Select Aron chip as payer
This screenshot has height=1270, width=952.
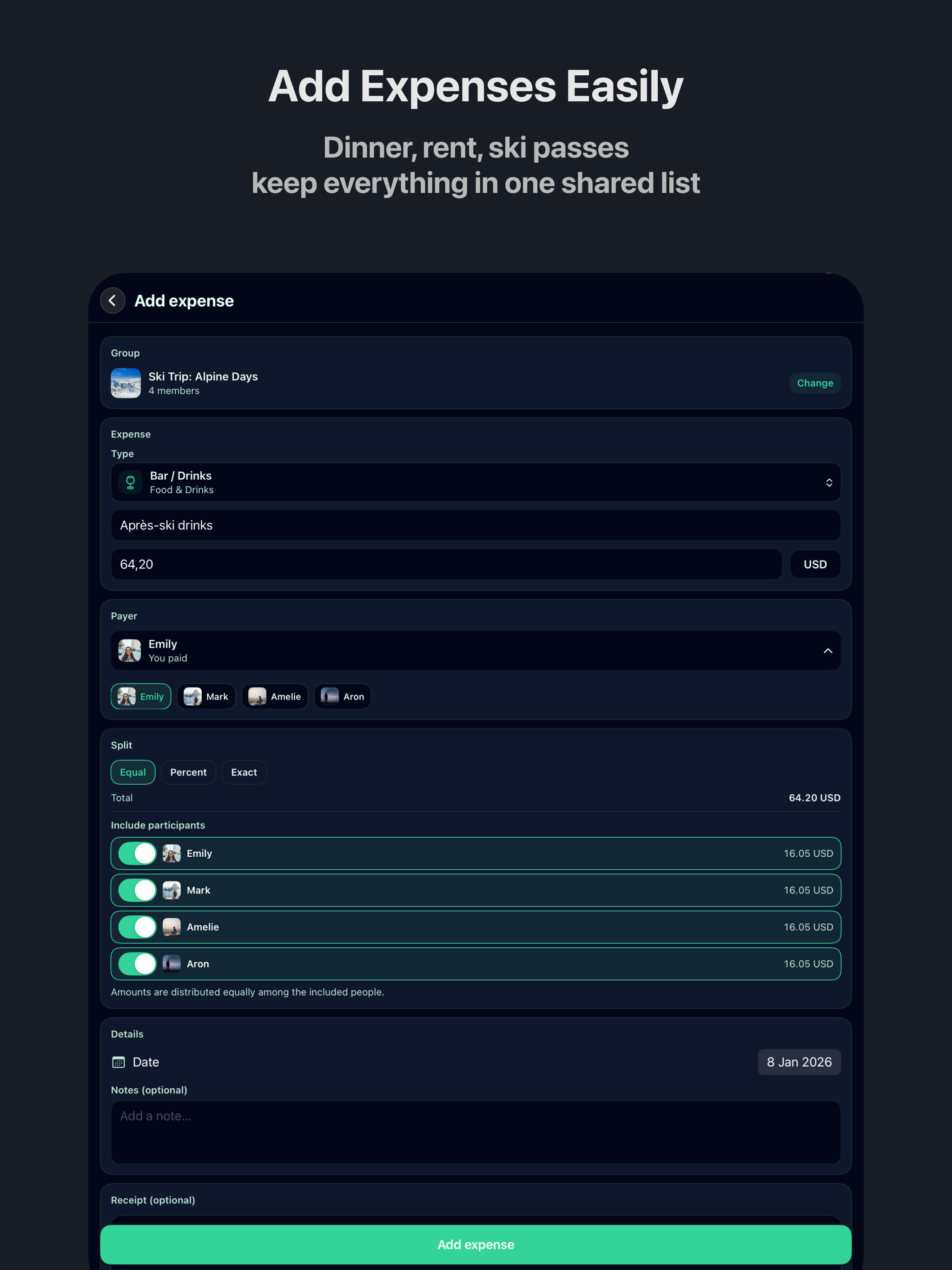click(342, 696)
